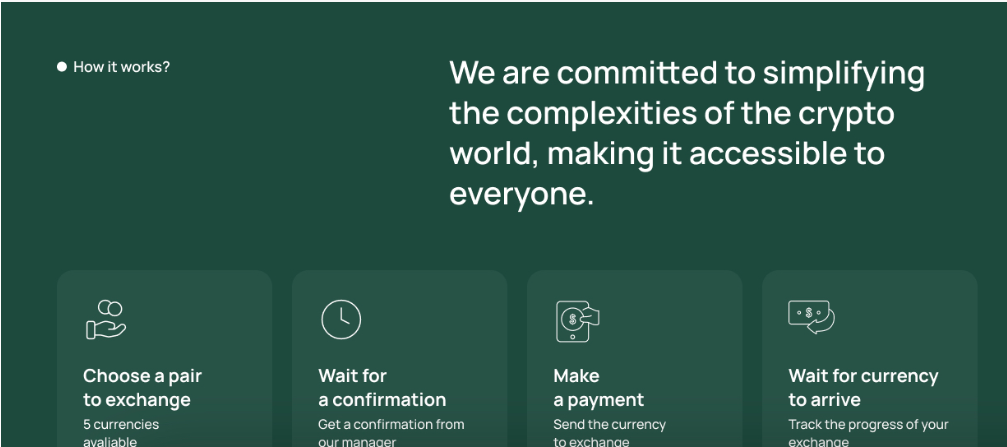Click the '5 currencies available' description
The width and height of the screenshot is (1007, 447).
point(121,433)
